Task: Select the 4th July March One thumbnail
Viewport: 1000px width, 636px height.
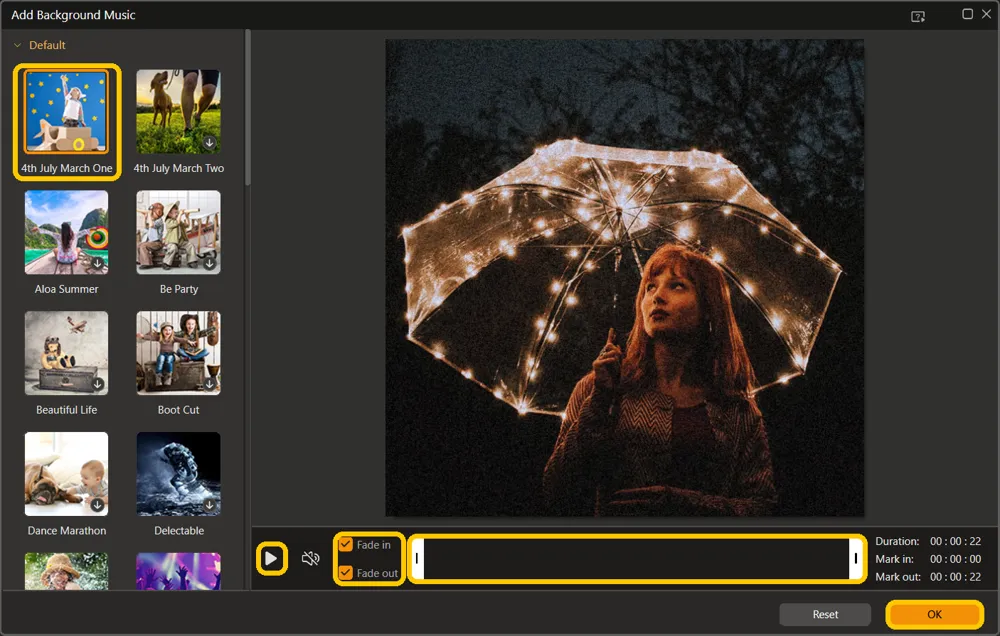Action: coord(66,112)
